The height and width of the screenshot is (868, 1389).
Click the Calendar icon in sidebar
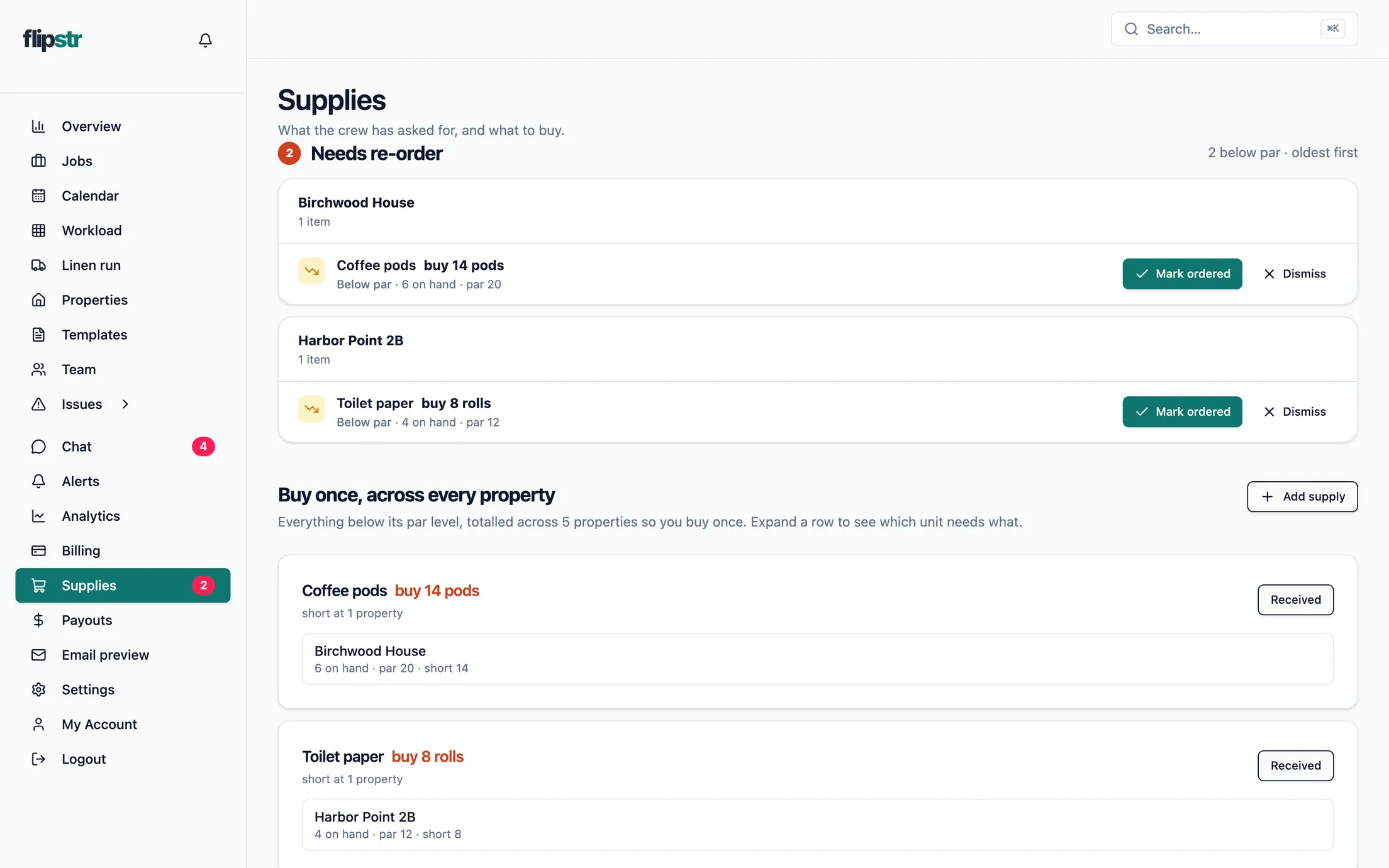pos(38,196)
